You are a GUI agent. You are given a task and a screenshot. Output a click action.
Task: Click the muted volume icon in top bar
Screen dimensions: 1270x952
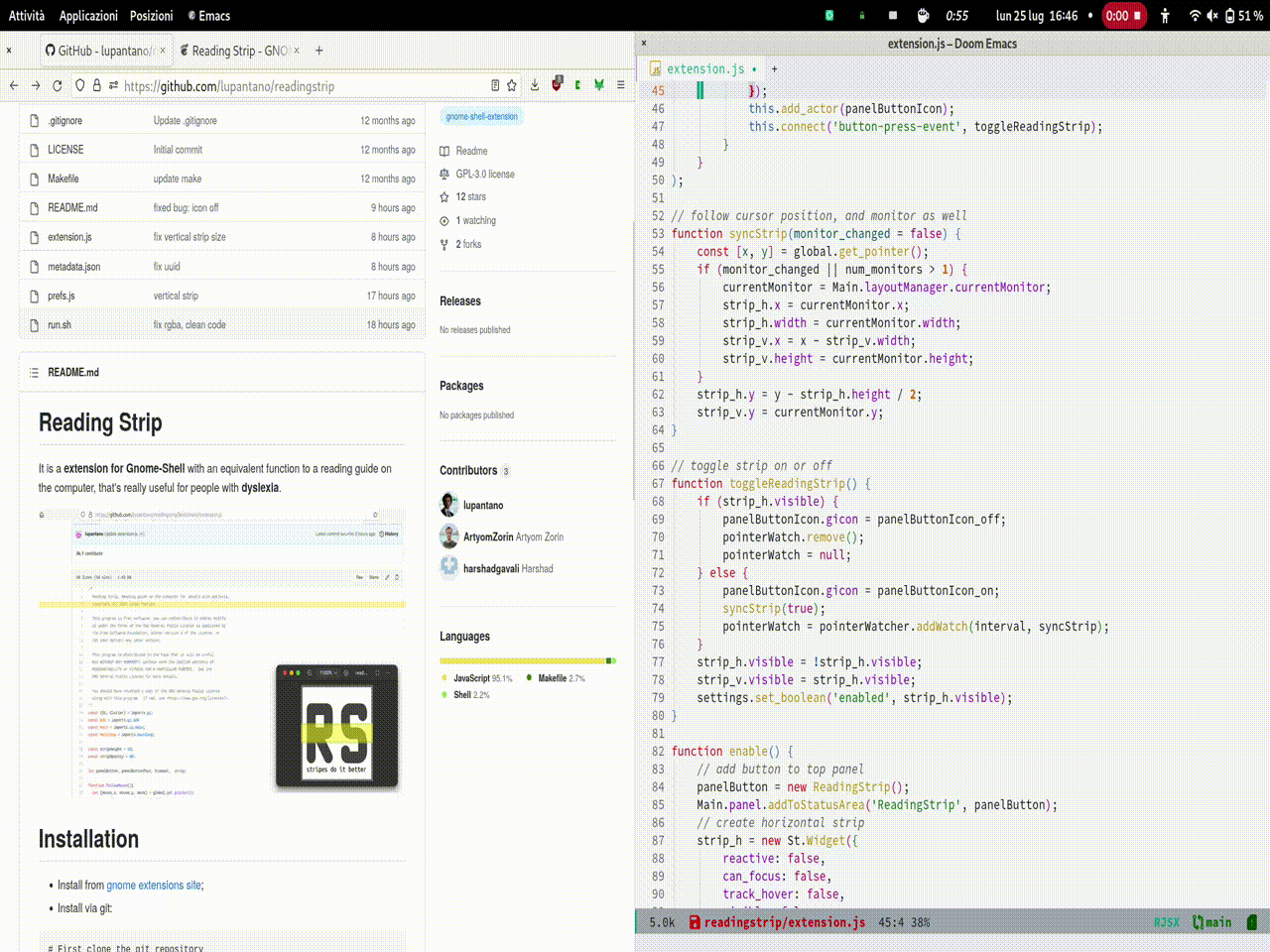[x=1212, y=16]
